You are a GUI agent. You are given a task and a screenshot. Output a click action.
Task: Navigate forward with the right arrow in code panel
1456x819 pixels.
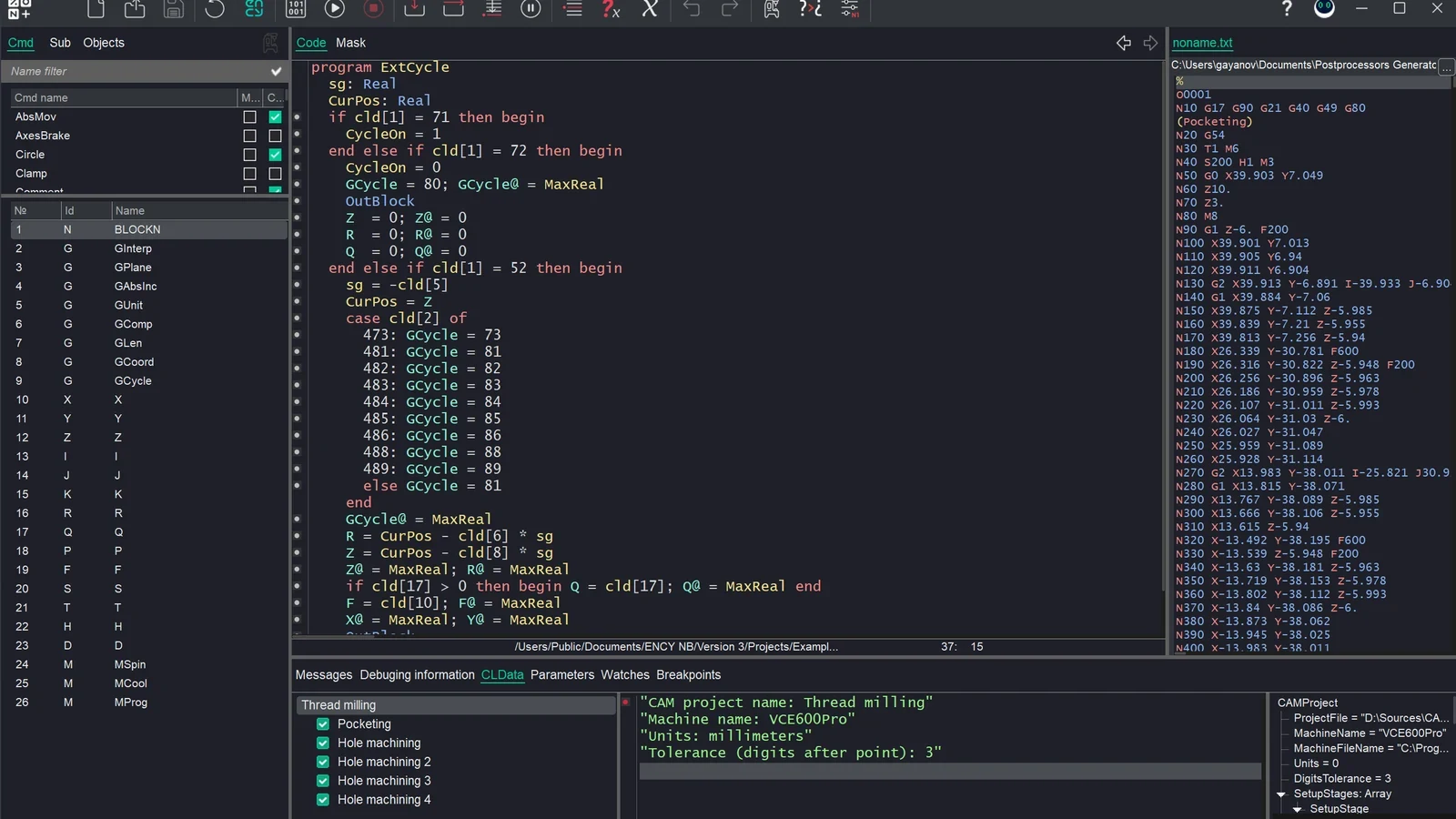click(x=1150, y=43)
